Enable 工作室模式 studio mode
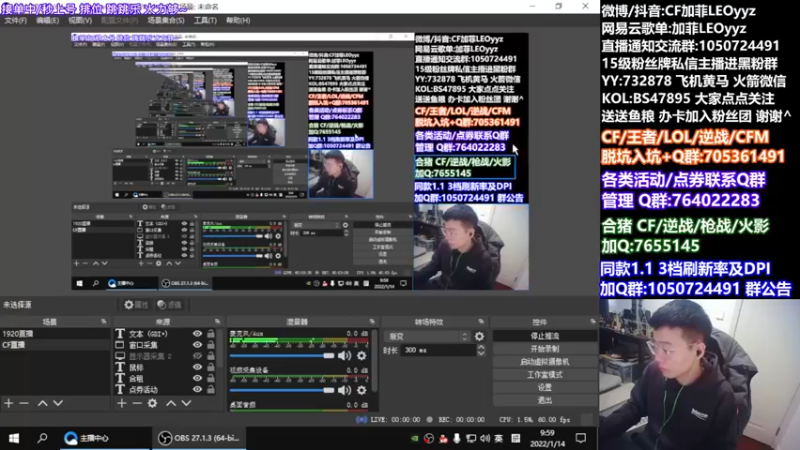This screenshot has height=450, width=800. (545, 374)
